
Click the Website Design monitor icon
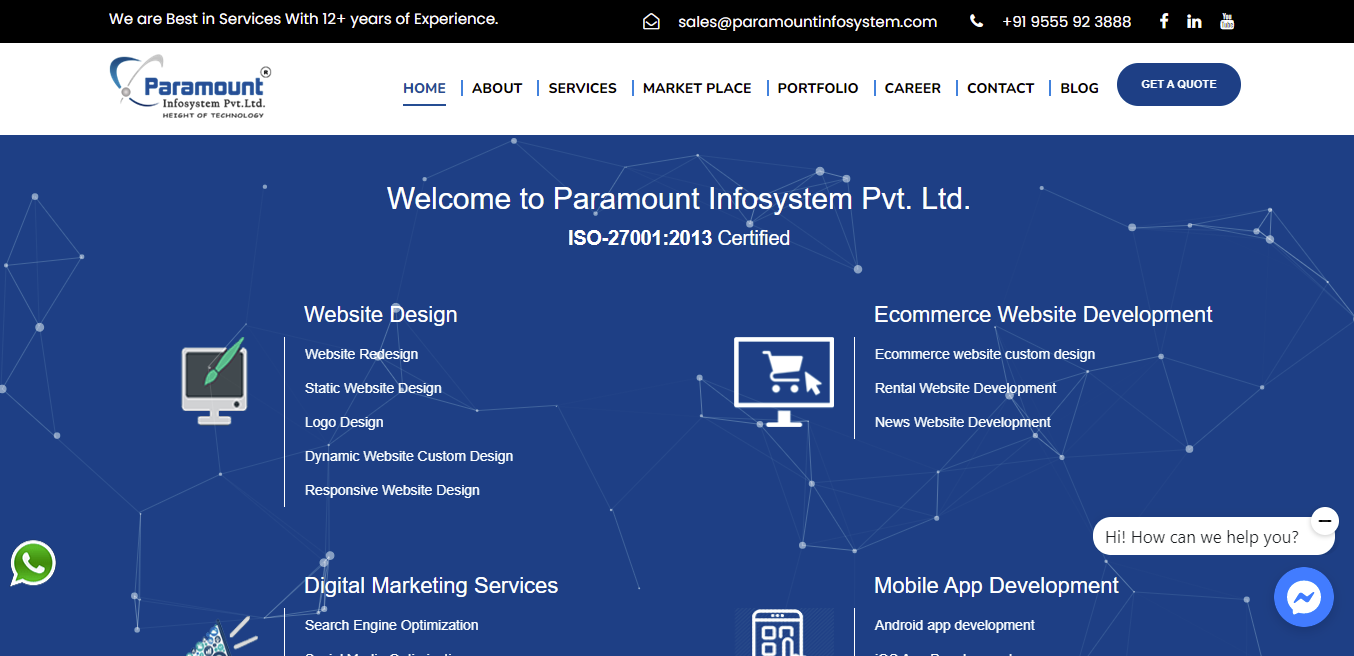(214, 381)
